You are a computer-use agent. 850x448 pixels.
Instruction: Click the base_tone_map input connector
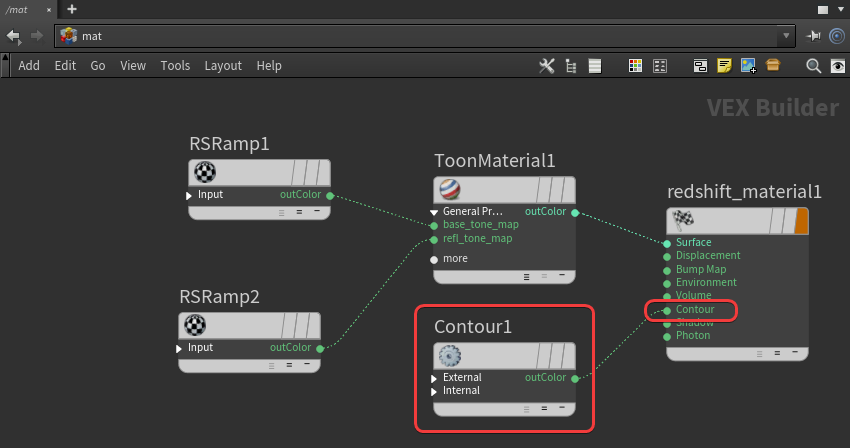coord(434,226)
